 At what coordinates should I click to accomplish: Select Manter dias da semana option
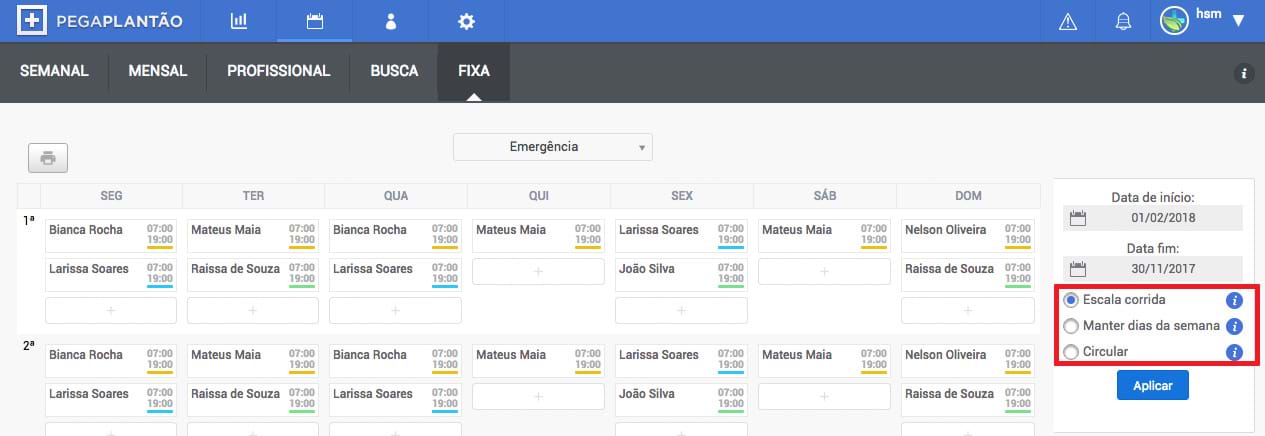tap(1071, 326)
